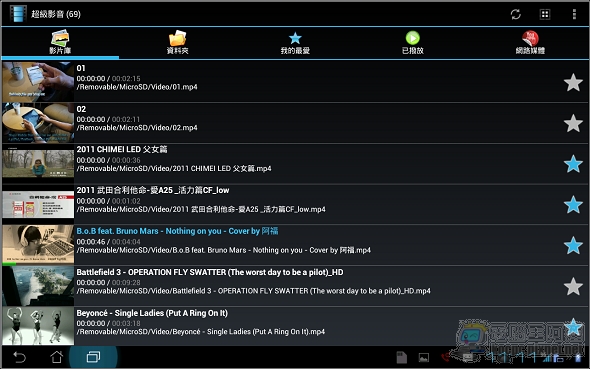The width and height of the screenshot is (590, 369).
Task: Tap the Android home button
Action: (x=56, y=357)
